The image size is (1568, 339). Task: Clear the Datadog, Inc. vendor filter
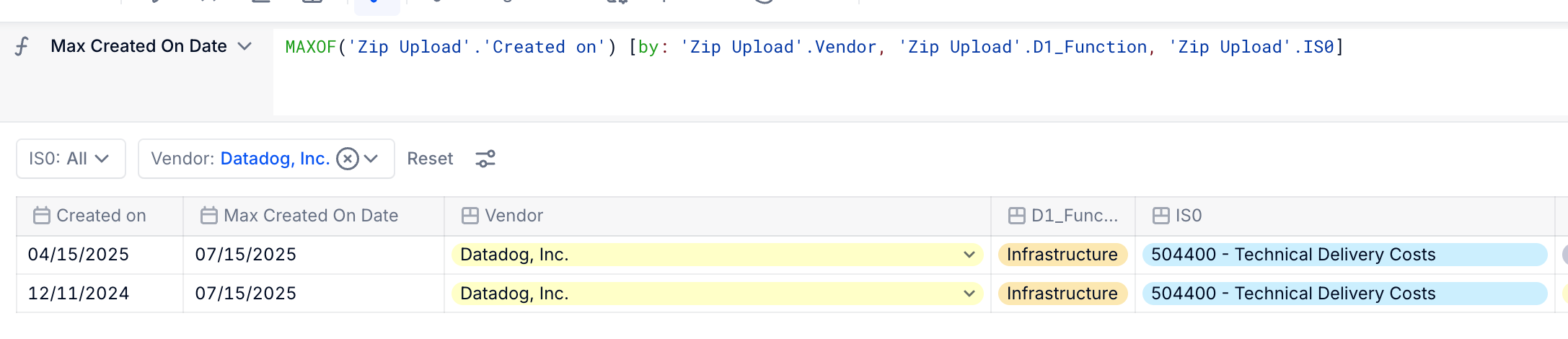348,159
